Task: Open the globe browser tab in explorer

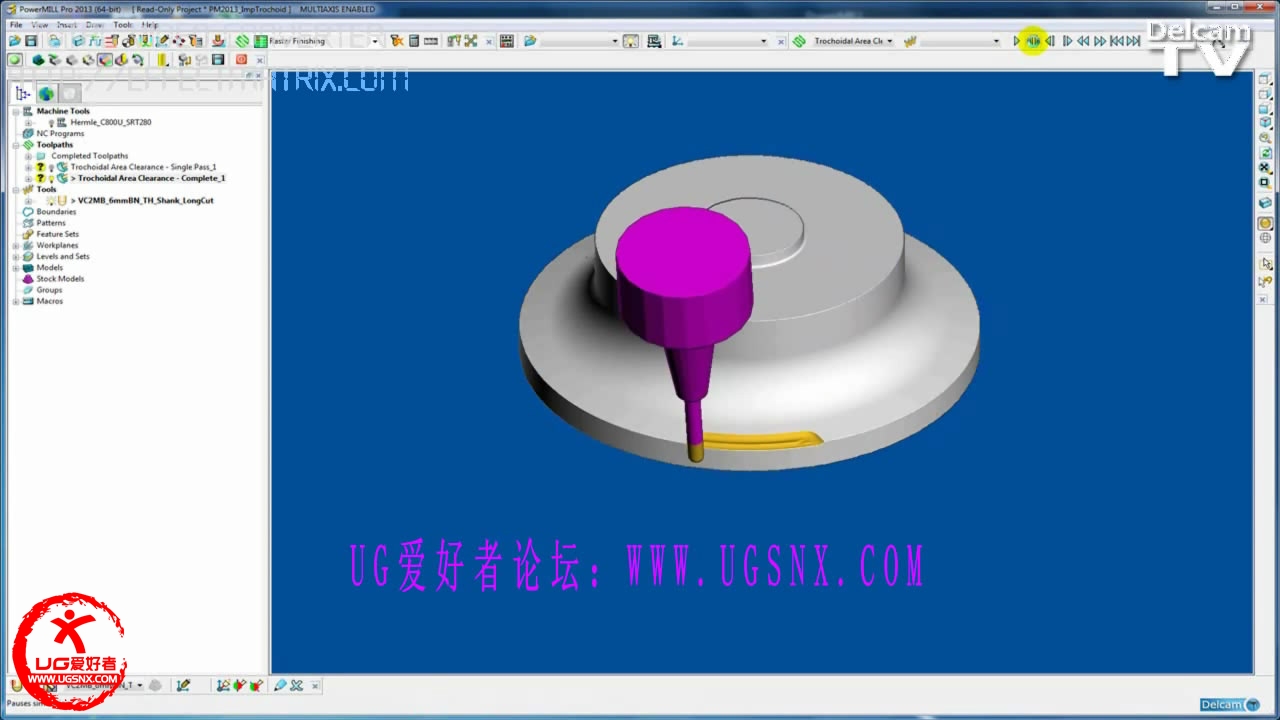Action: pos(46,93)
